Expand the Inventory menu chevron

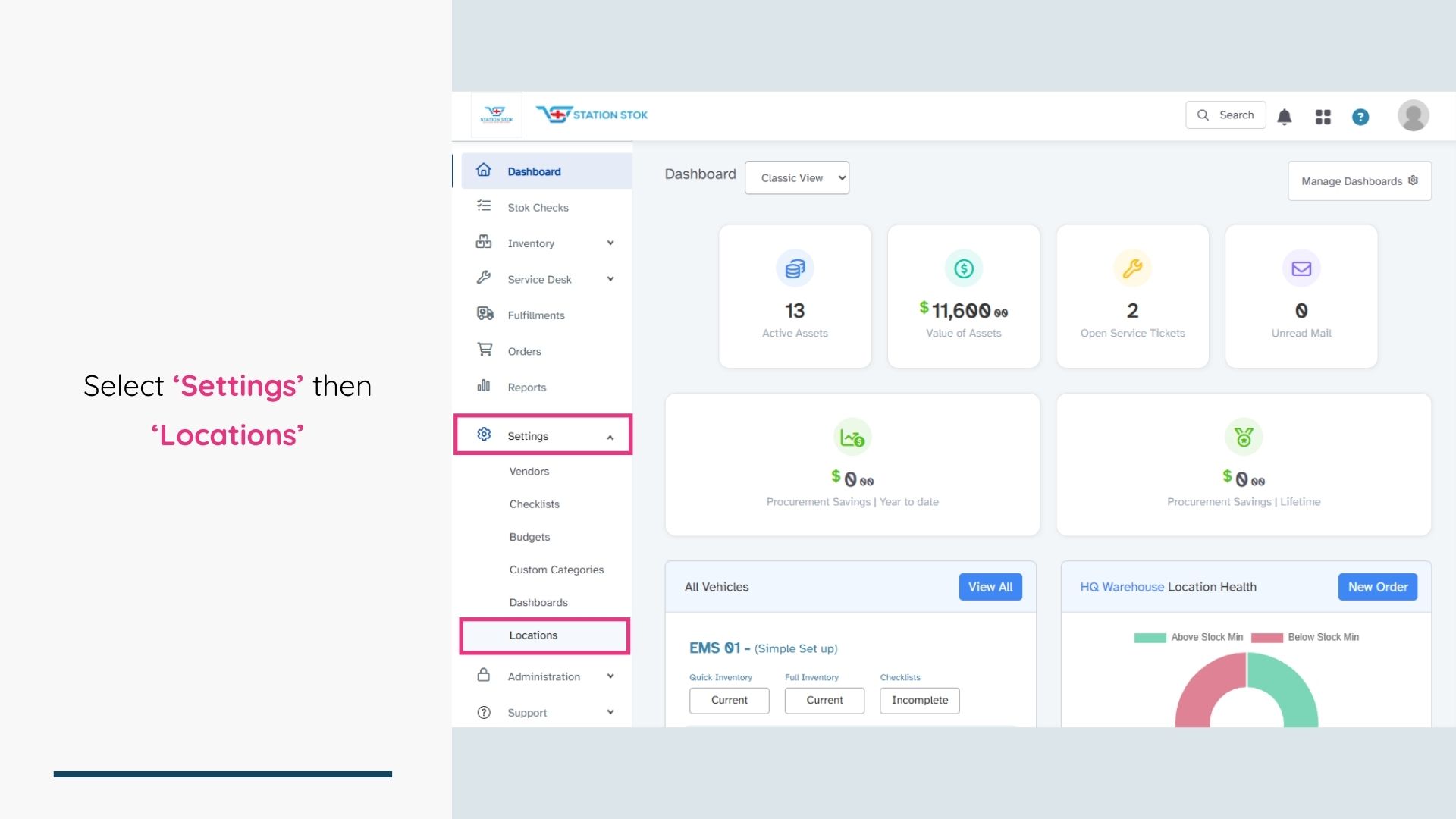(610, 243)
